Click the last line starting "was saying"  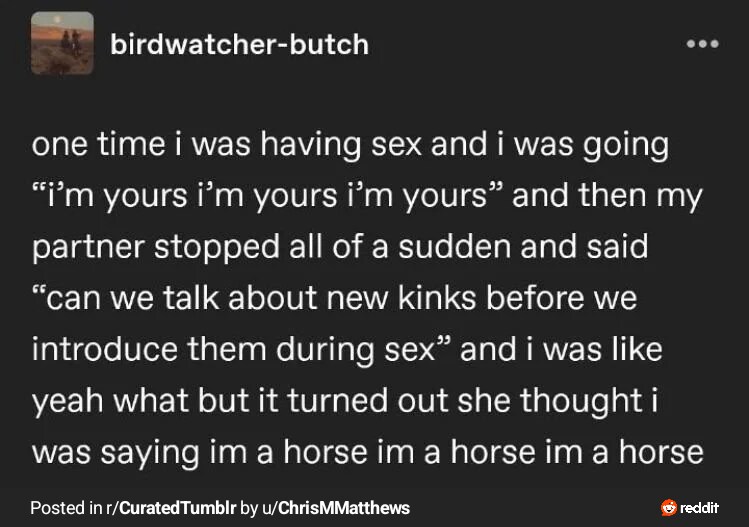tap(367, 451)
